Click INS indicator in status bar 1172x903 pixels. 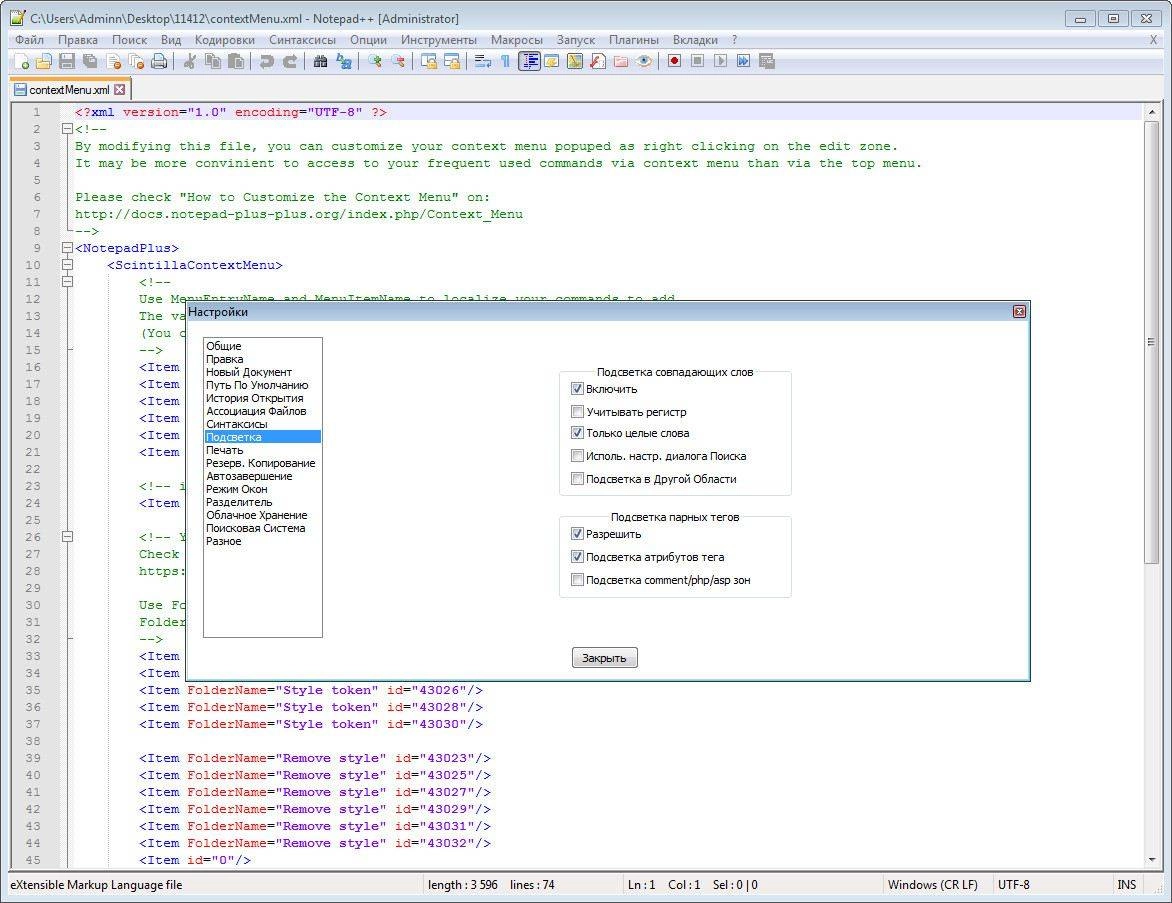click(x=1126, y=884)
